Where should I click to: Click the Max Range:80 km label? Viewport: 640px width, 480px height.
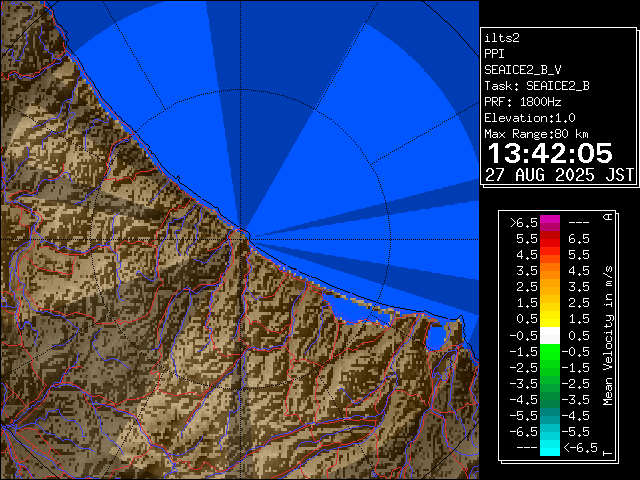536,133
